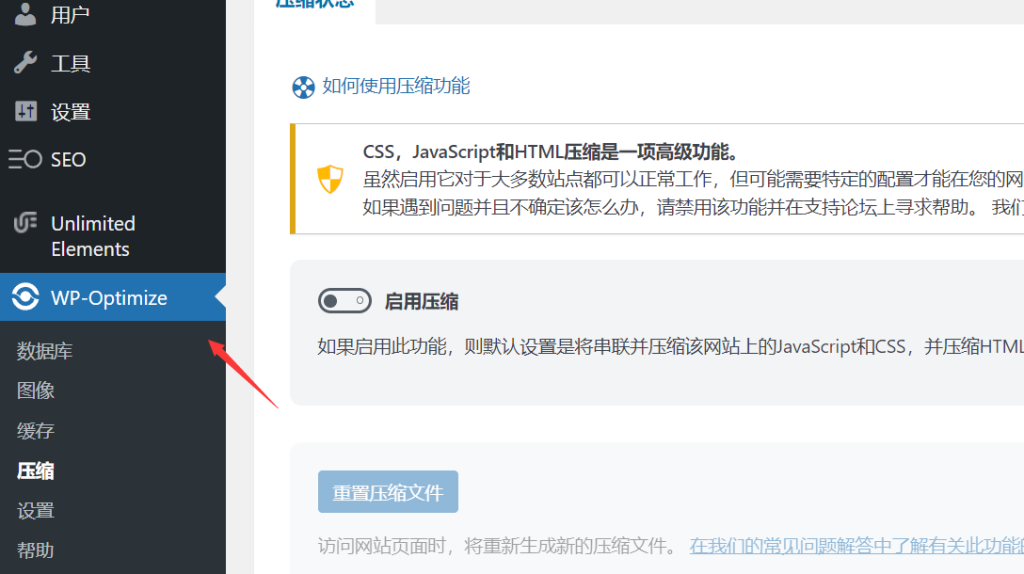1024x574 pixels.
Task: Open the WP-Optimize 设置 submenu item
Action: pos(35,511)
